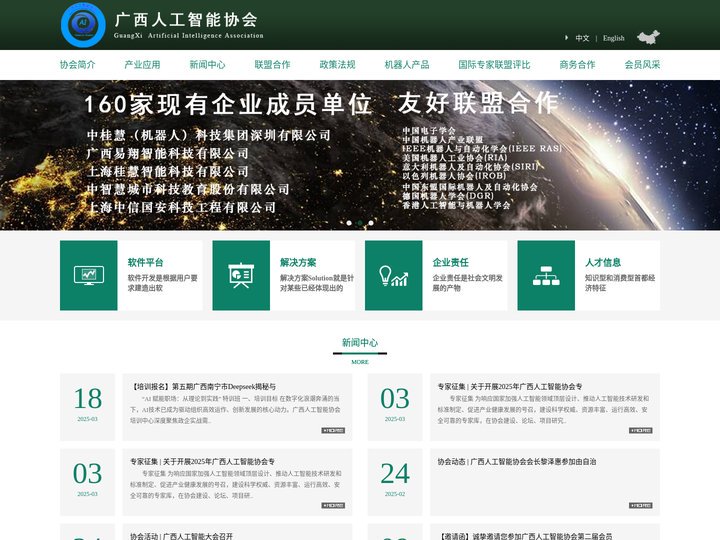Select the third banner slide dot
Screen dimensions: 720x540
(371, 223)
